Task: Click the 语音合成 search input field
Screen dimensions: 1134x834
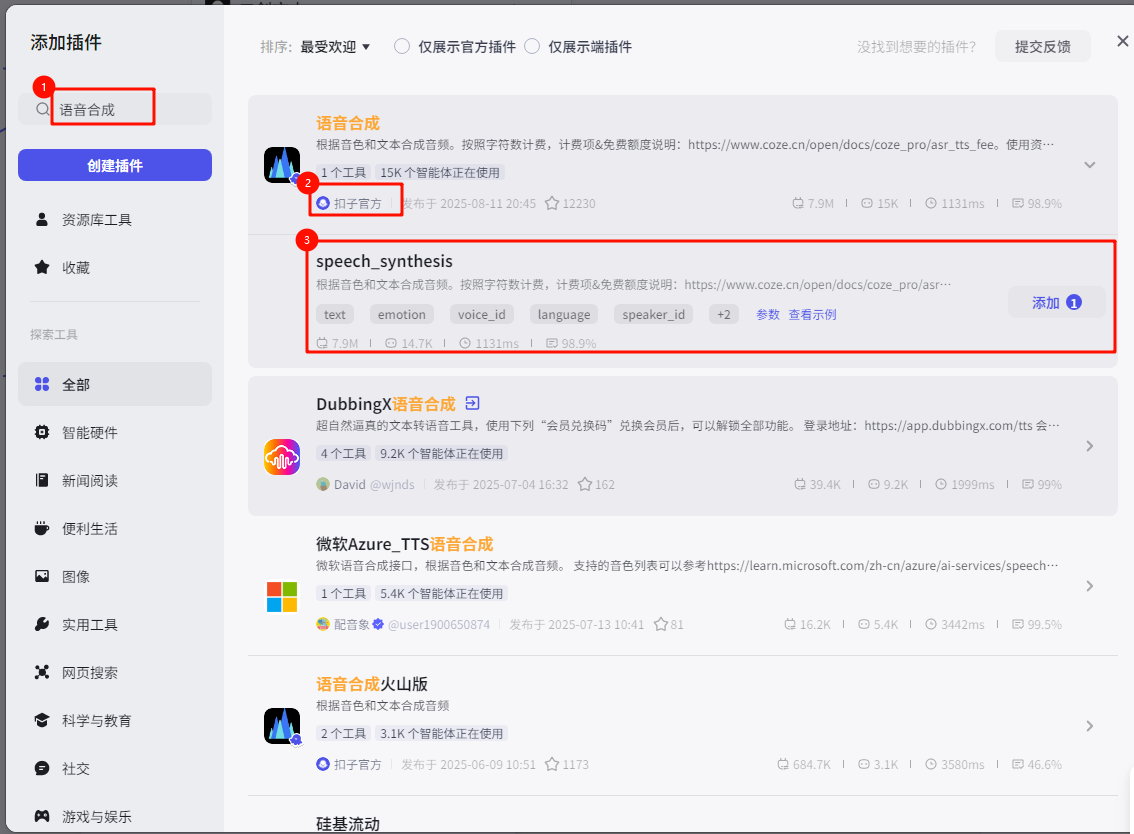Action: 130,109
